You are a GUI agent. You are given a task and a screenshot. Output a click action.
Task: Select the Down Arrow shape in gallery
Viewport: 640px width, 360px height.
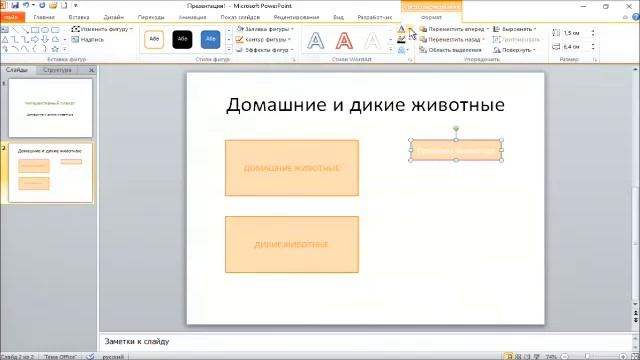(x=45, y=40)
